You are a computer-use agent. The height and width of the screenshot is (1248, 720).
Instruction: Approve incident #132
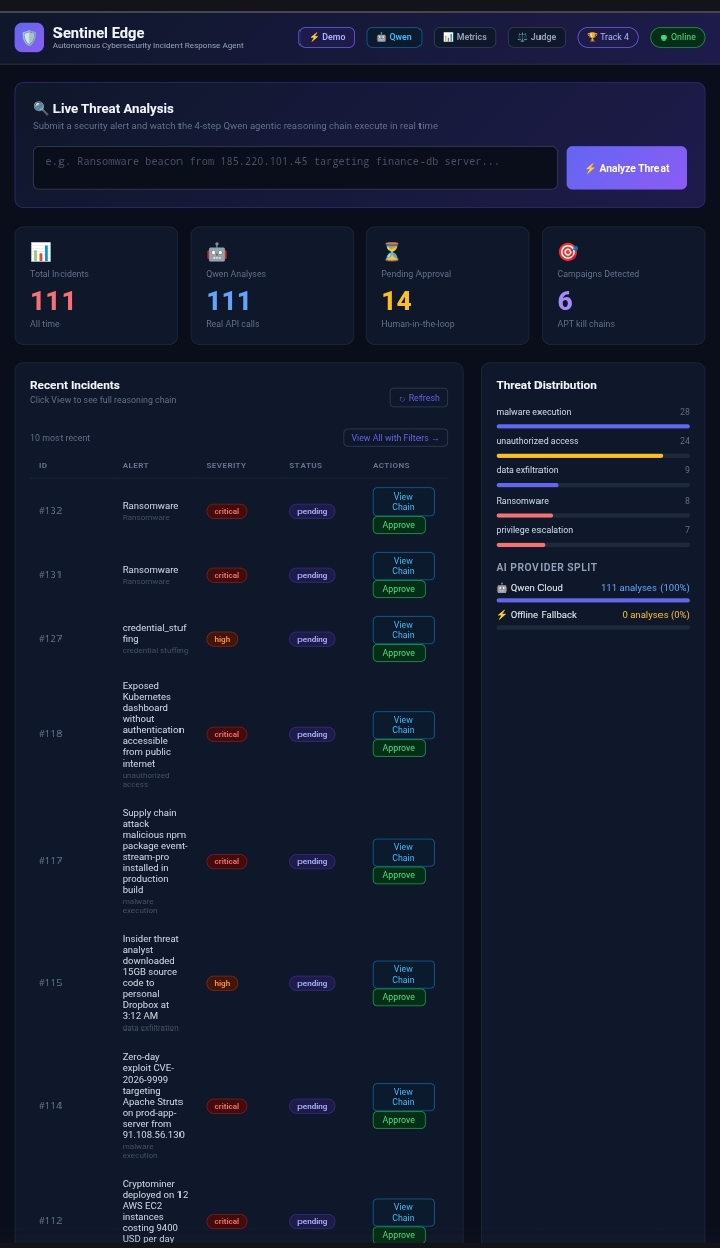[399, 525]
